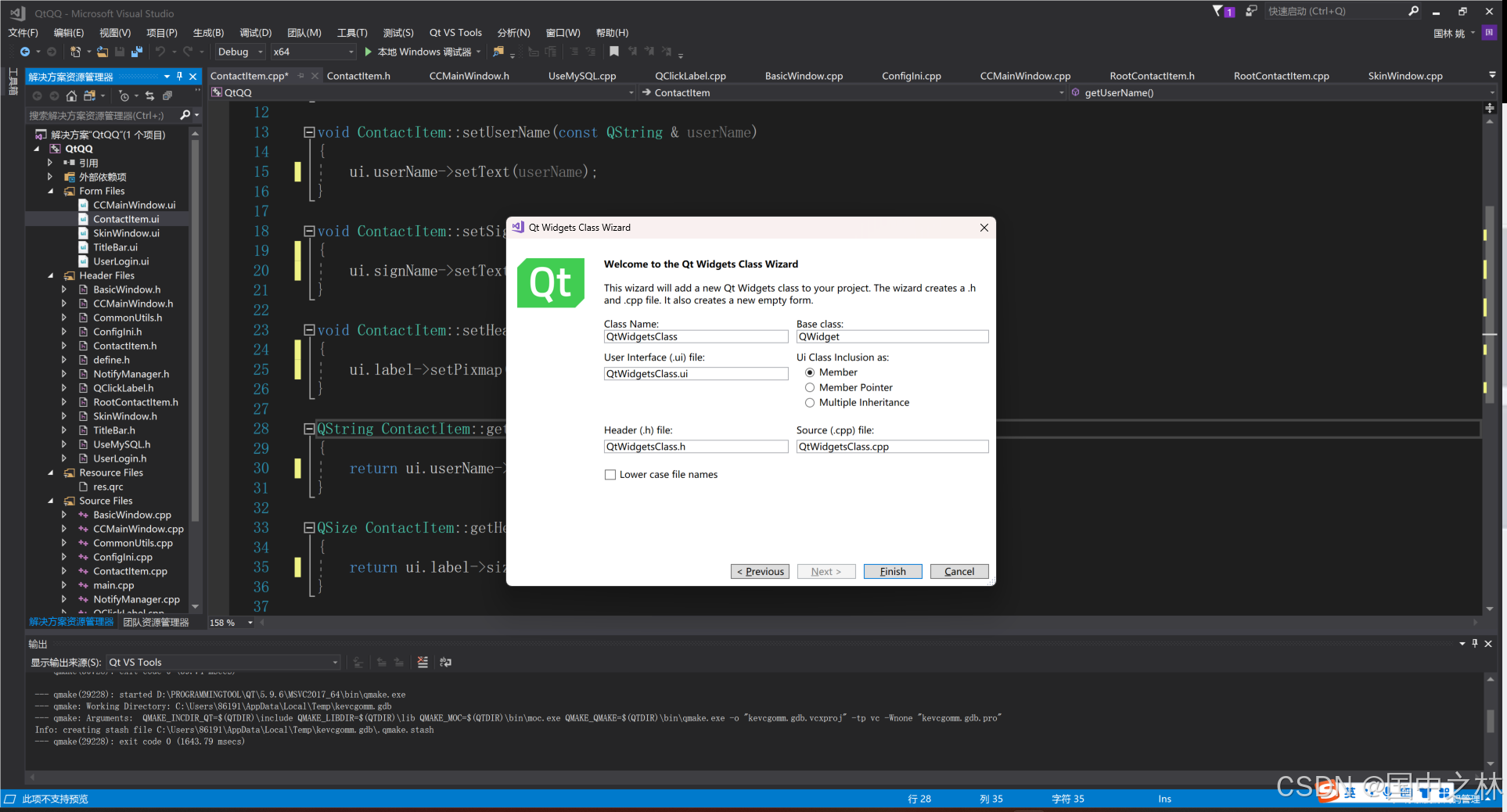Enable the Lower case file names checkbox

(x=610, y=474)
